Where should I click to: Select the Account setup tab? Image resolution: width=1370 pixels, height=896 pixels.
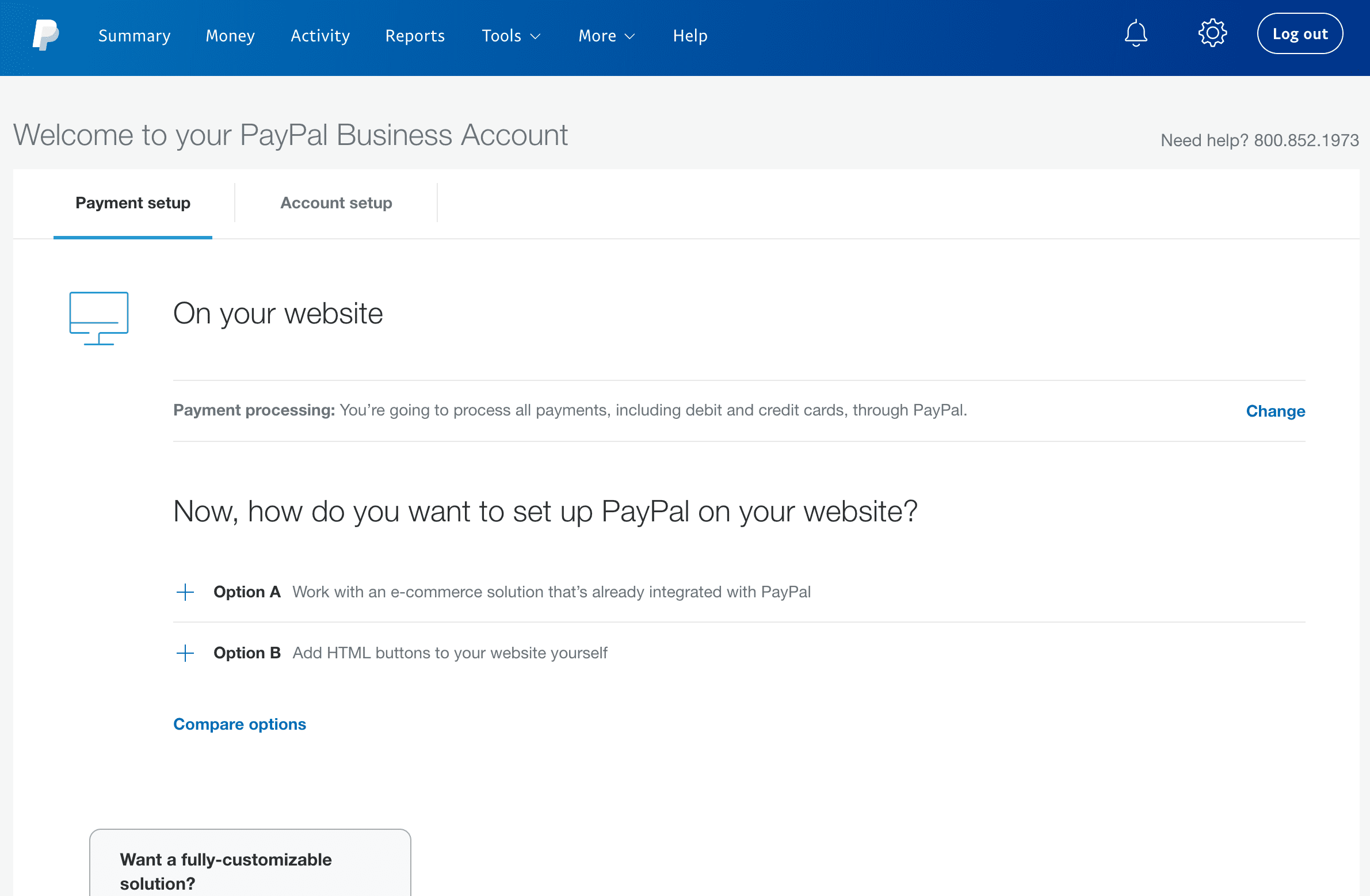tap(335, 203)
